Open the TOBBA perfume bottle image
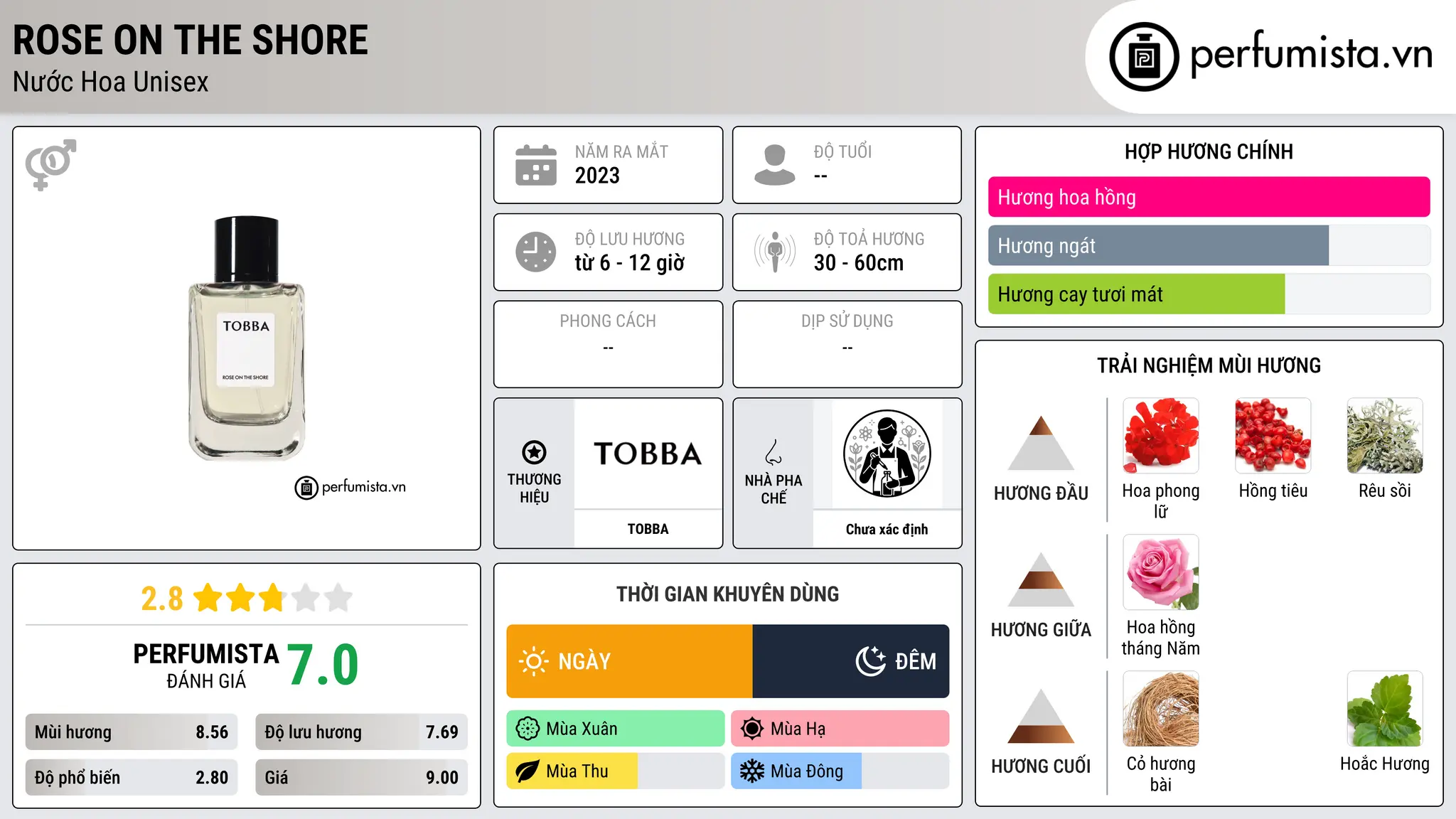This screenshot has height=819, width=1456. tap(247, 338)
